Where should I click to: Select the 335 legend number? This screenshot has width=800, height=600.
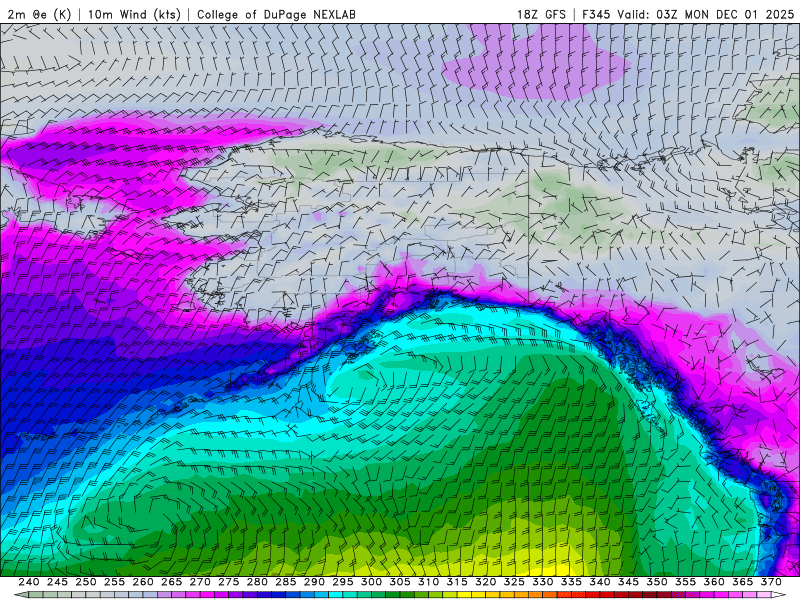tap(571, 582)
